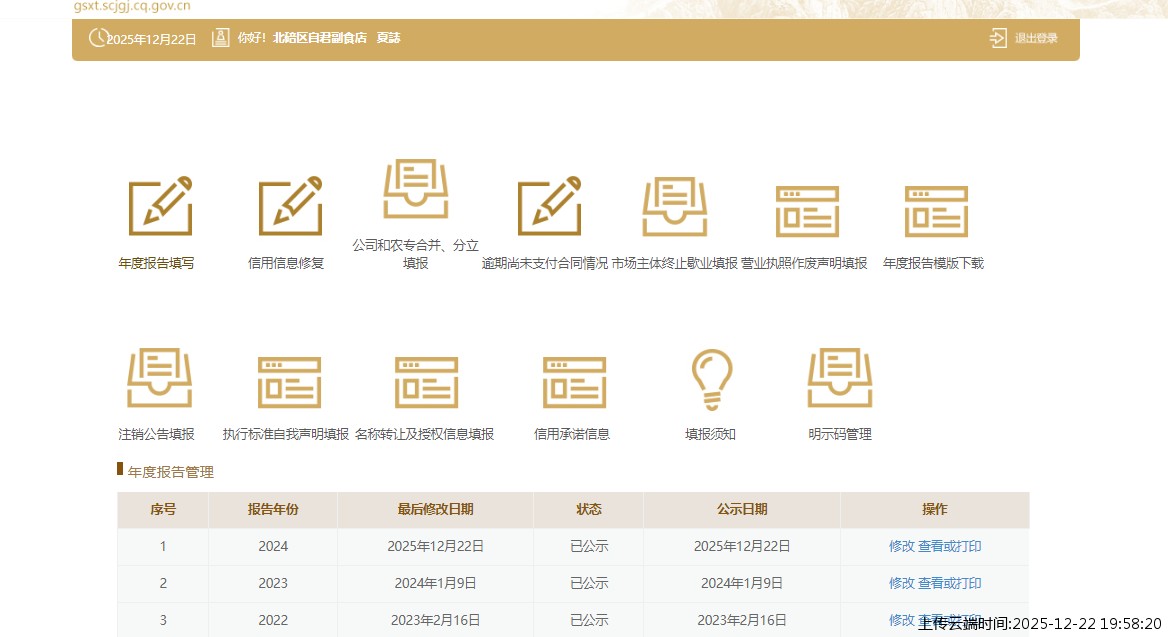Click the 报告年份 column header
Screen dimensions: 1168x637
[x=273, y=509]
